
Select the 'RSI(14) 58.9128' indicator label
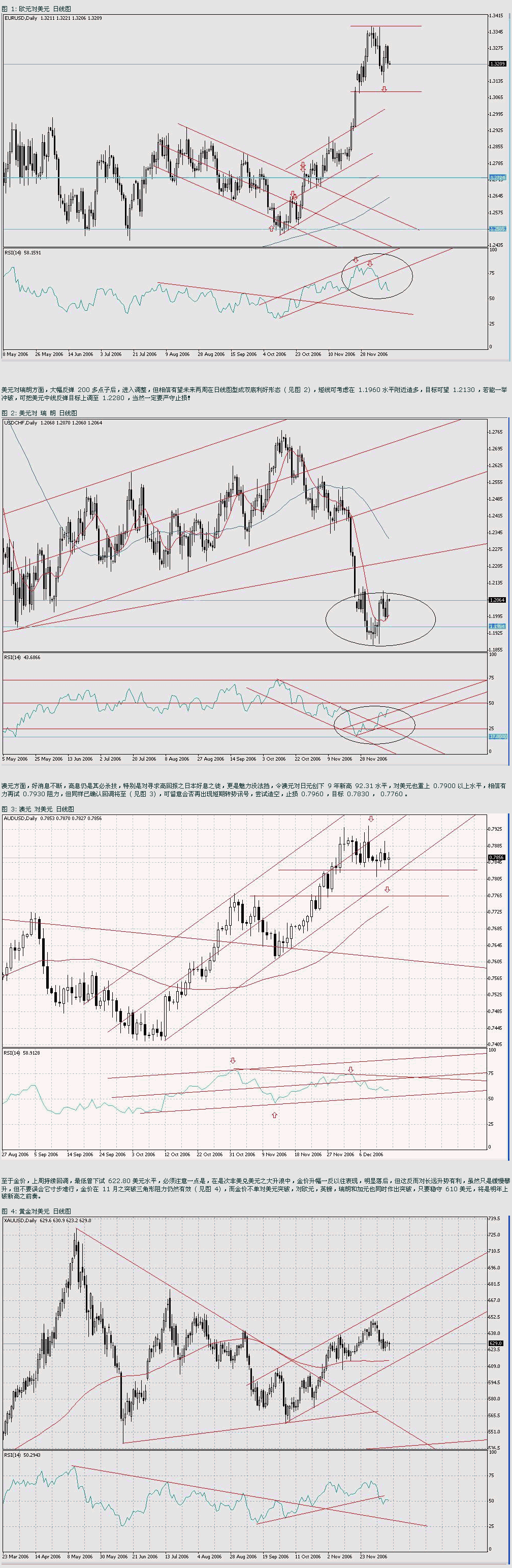coord(22,1053)
